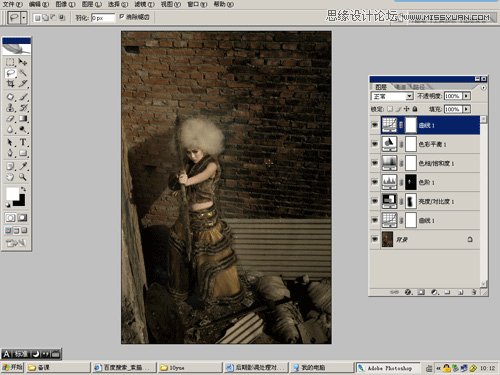
Task: Toggle the anti-alias (消除锯齿) checkbox
Action: coord(122,16)
